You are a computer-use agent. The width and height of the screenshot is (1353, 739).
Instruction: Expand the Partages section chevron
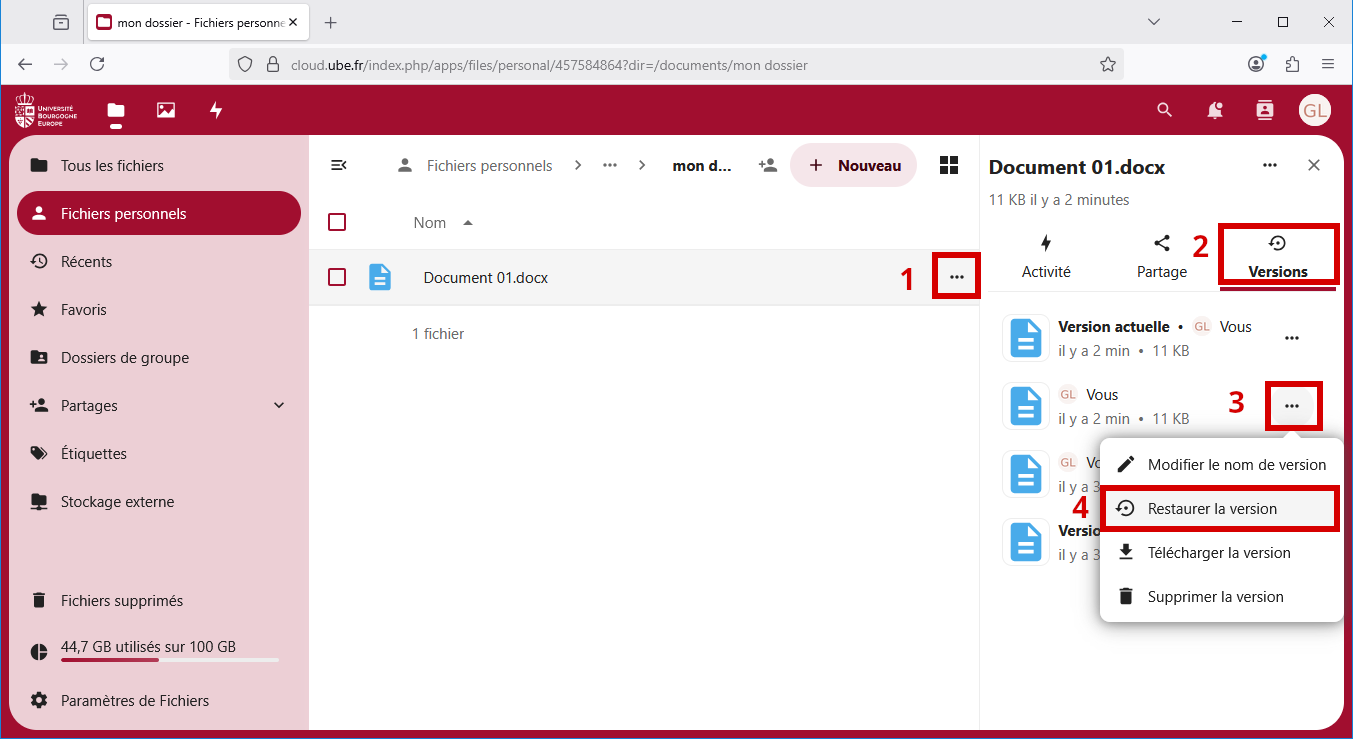click(279, 405)
